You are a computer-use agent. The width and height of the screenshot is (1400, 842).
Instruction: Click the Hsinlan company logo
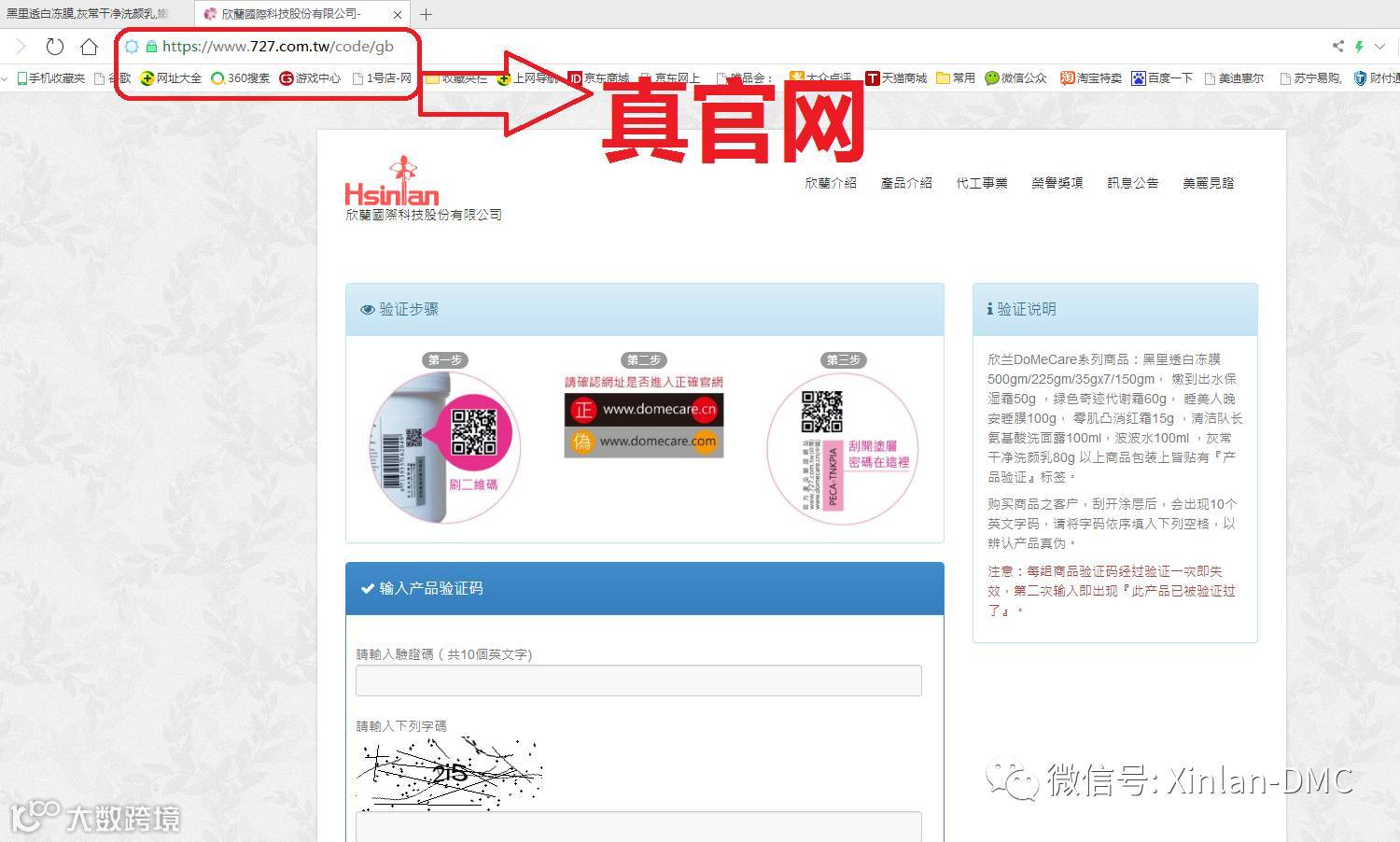point(392,181)
